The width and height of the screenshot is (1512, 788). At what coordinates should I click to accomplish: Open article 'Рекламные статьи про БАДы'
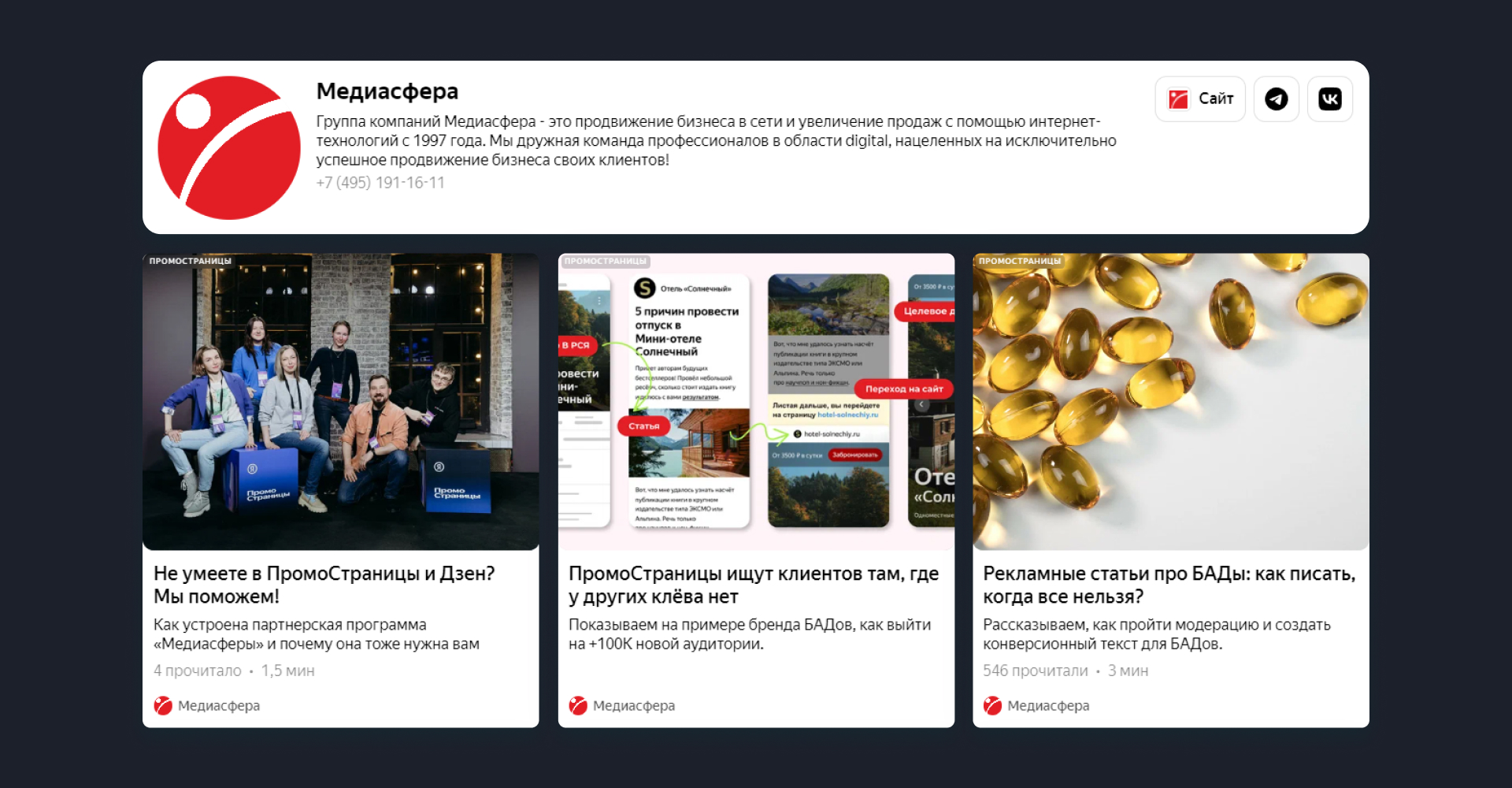click(x=1169, y=585)
